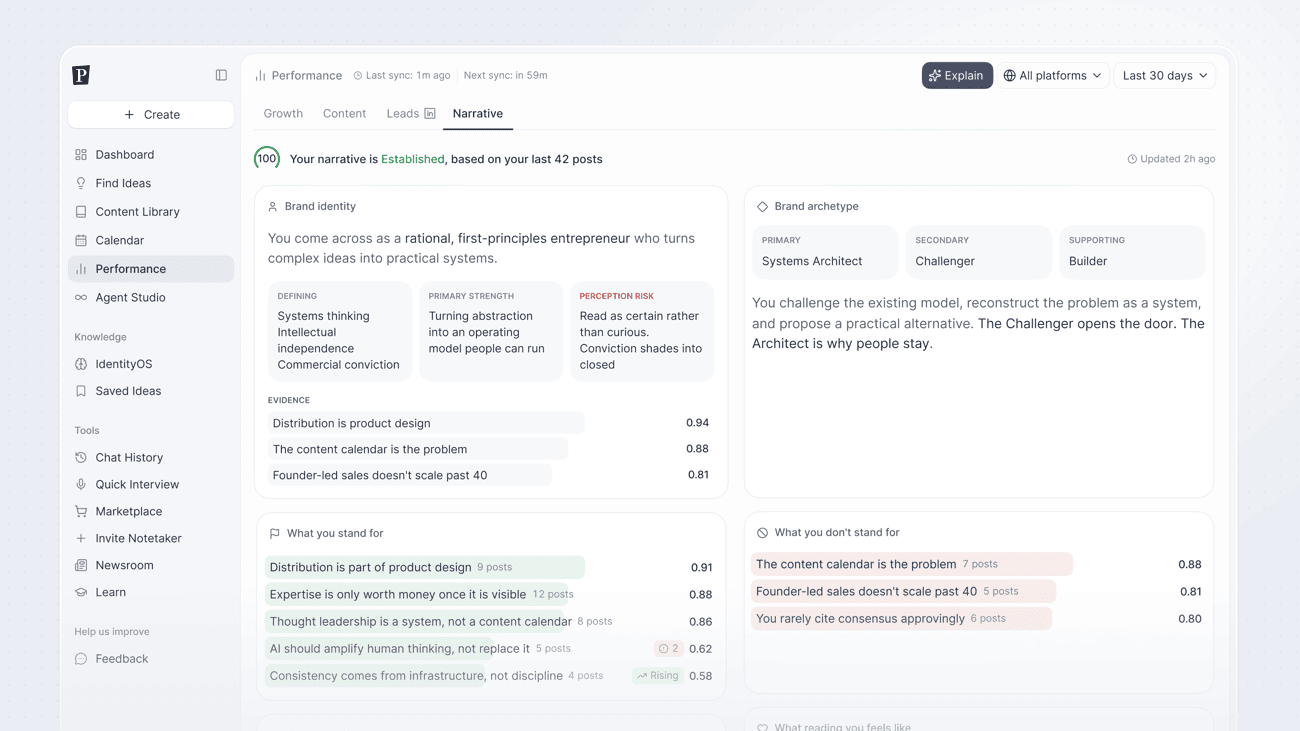The image size is (1300, 731).
Task: Click the Quick Interview microphone icon
Action: coord(81,484)
